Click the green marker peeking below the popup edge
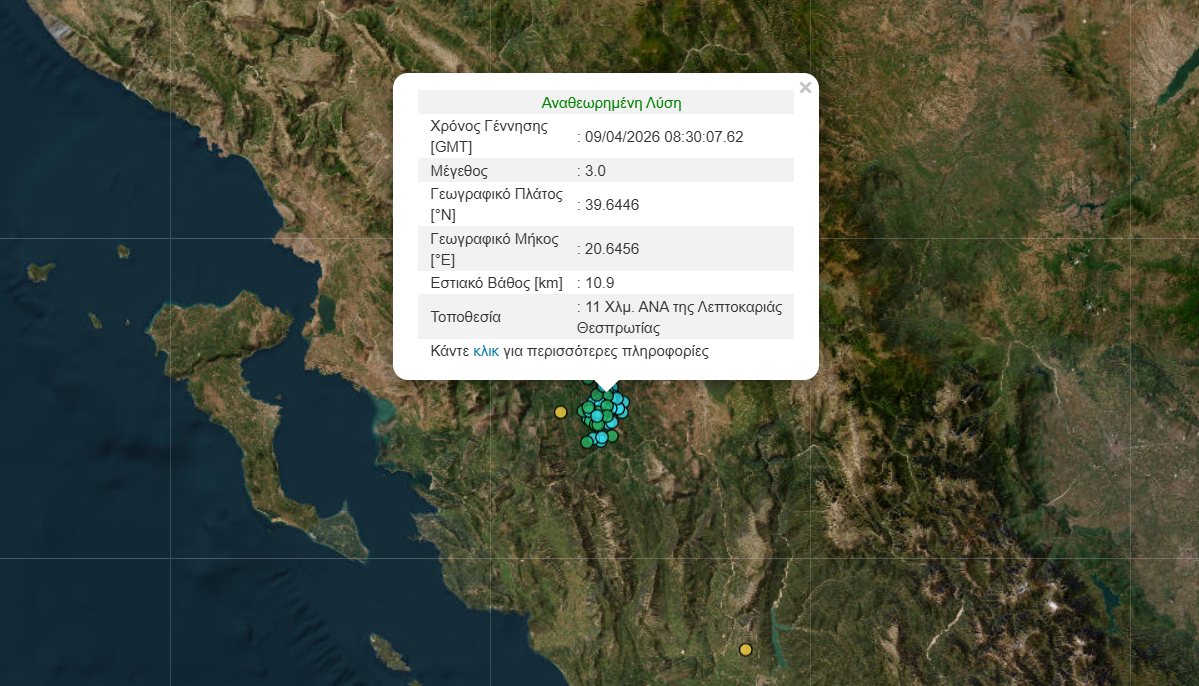 tap(588, 380)
